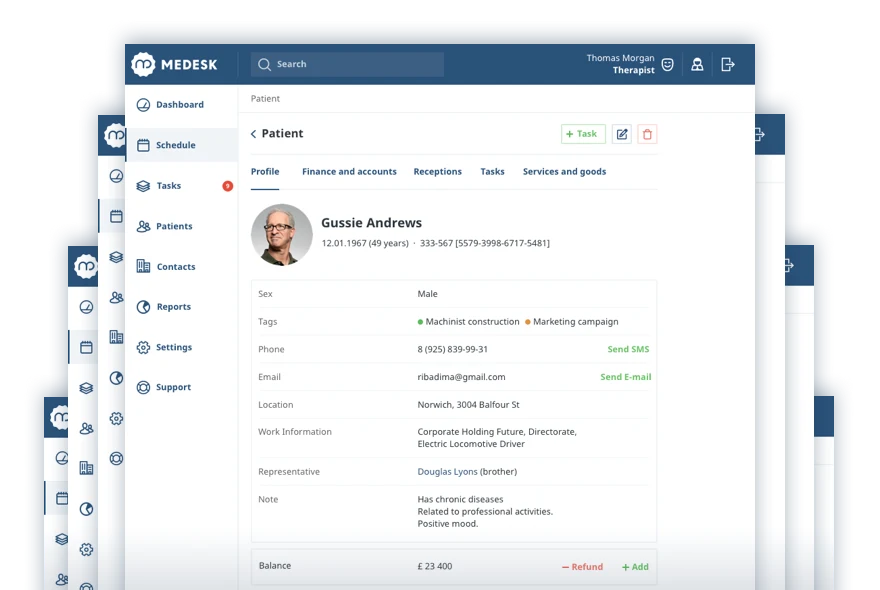Image resolution: width=880 pixels, height=590 pixels.
Task: Click the Support lifebuoy icon in sidebar
Action: point(143,387)
